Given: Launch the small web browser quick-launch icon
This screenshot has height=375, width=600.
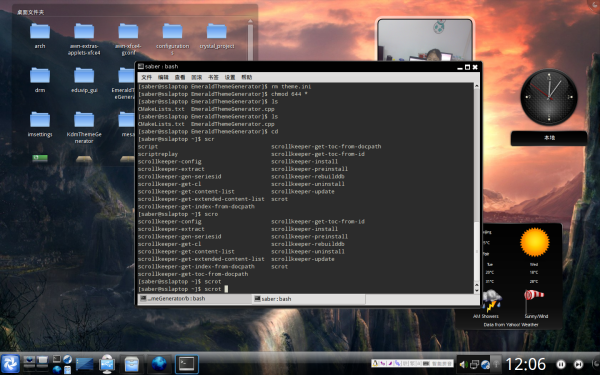Looking at the screenshot, I should pos(67,359).
